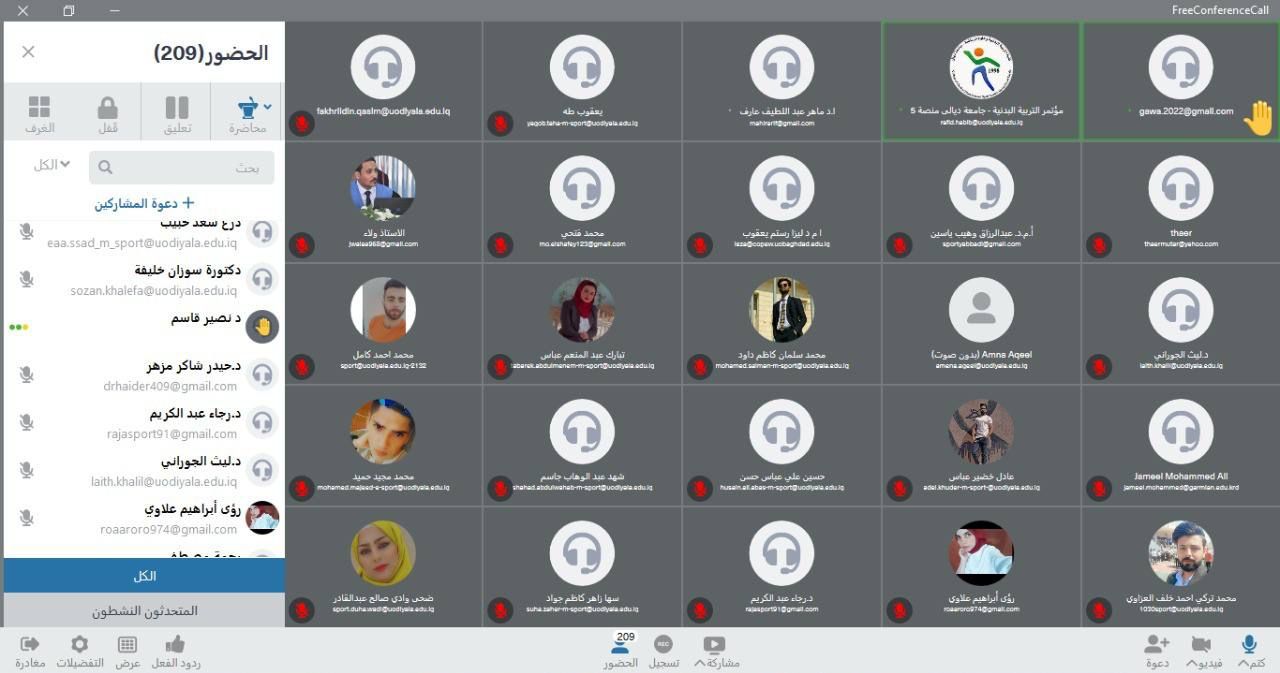This screenshot has width=1280, height=673.
Task: Click rafid.habib@uodiyala.edu.iq text on tile
Action: pos(981,123)
